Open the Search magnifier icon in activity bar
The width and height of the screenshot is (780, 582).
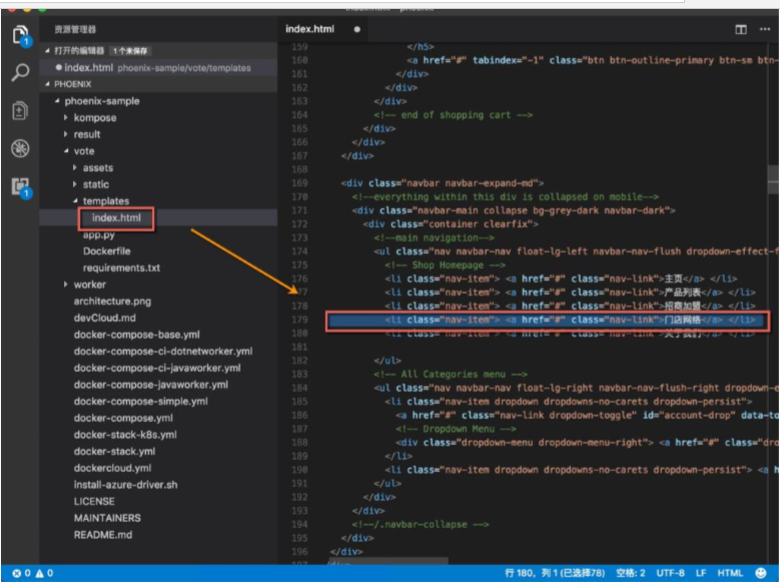tap(20, 73)
